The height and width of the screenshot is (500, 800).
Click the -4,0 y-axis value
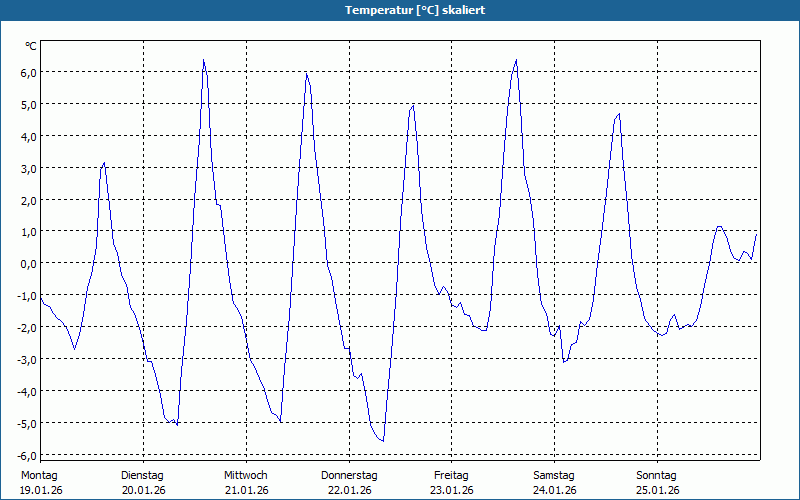tap(27, 391)
